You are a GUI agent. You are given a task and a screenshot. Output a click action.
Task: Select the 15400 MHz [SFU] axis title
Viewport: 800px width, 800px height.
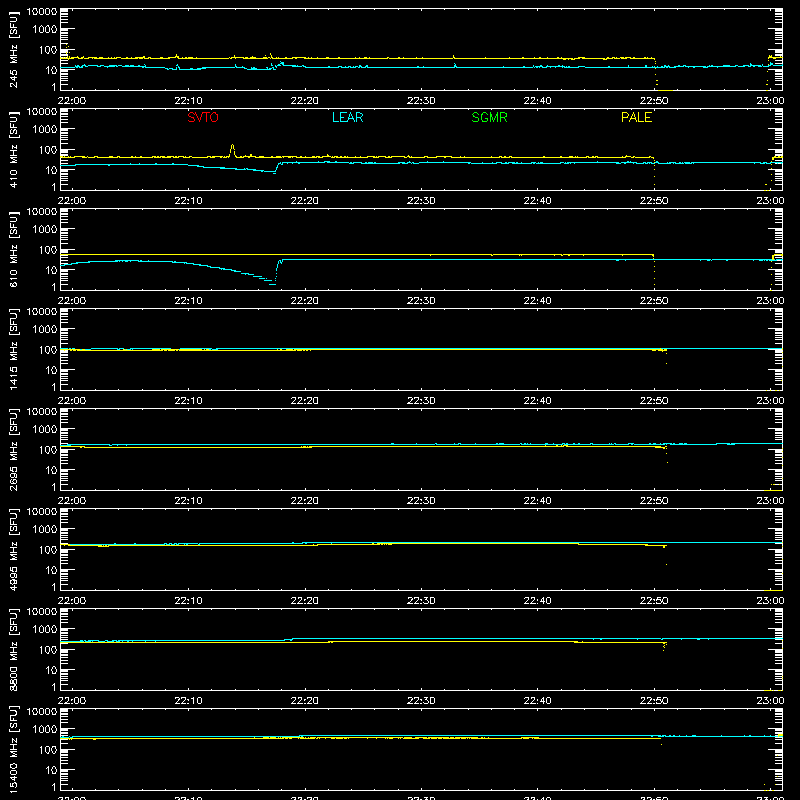tap(13, 749)
